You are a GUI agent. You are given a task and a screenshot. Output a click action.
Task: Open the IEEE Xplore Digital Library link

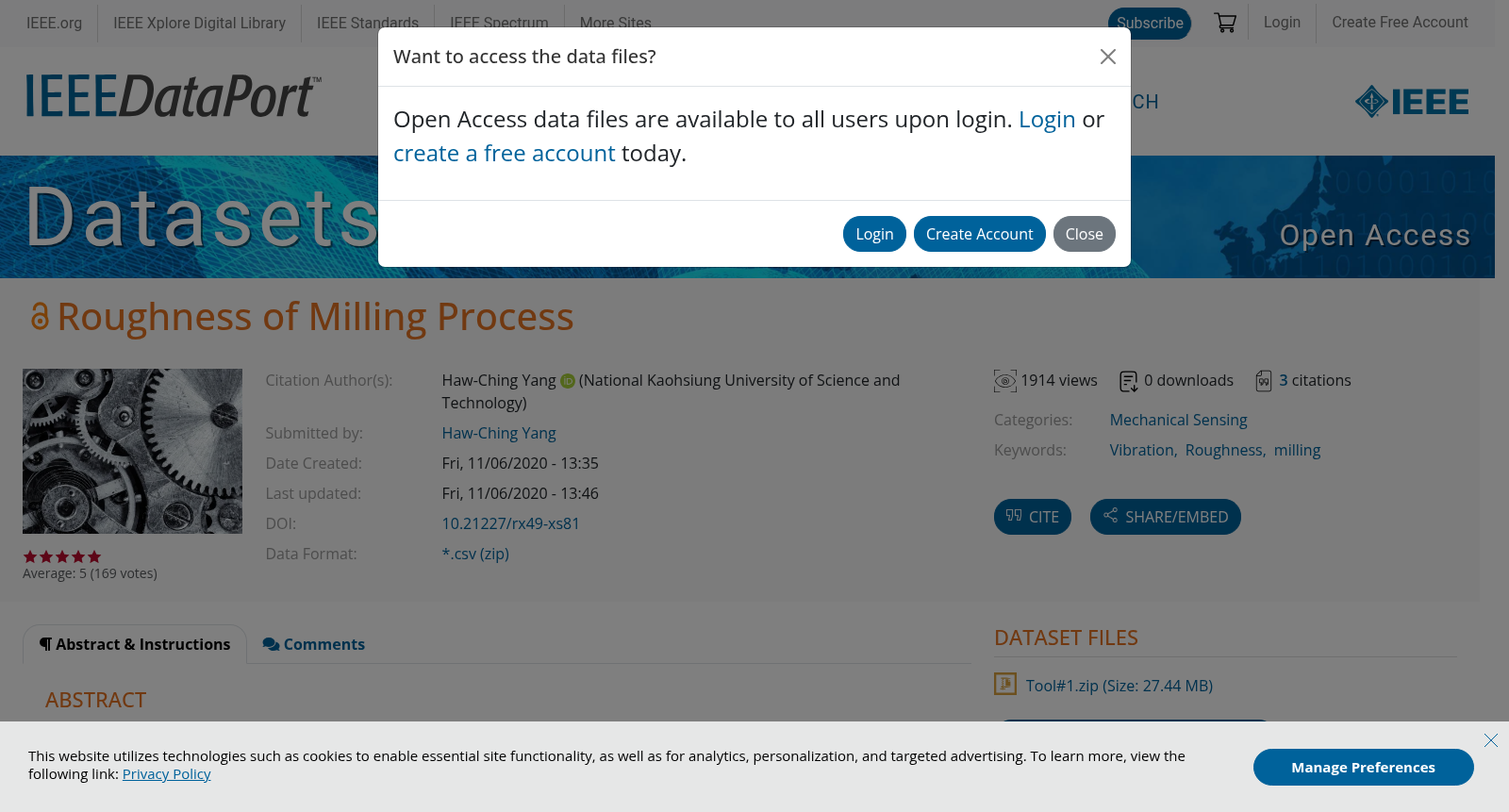pyautogui.click(x=199, y=23)
